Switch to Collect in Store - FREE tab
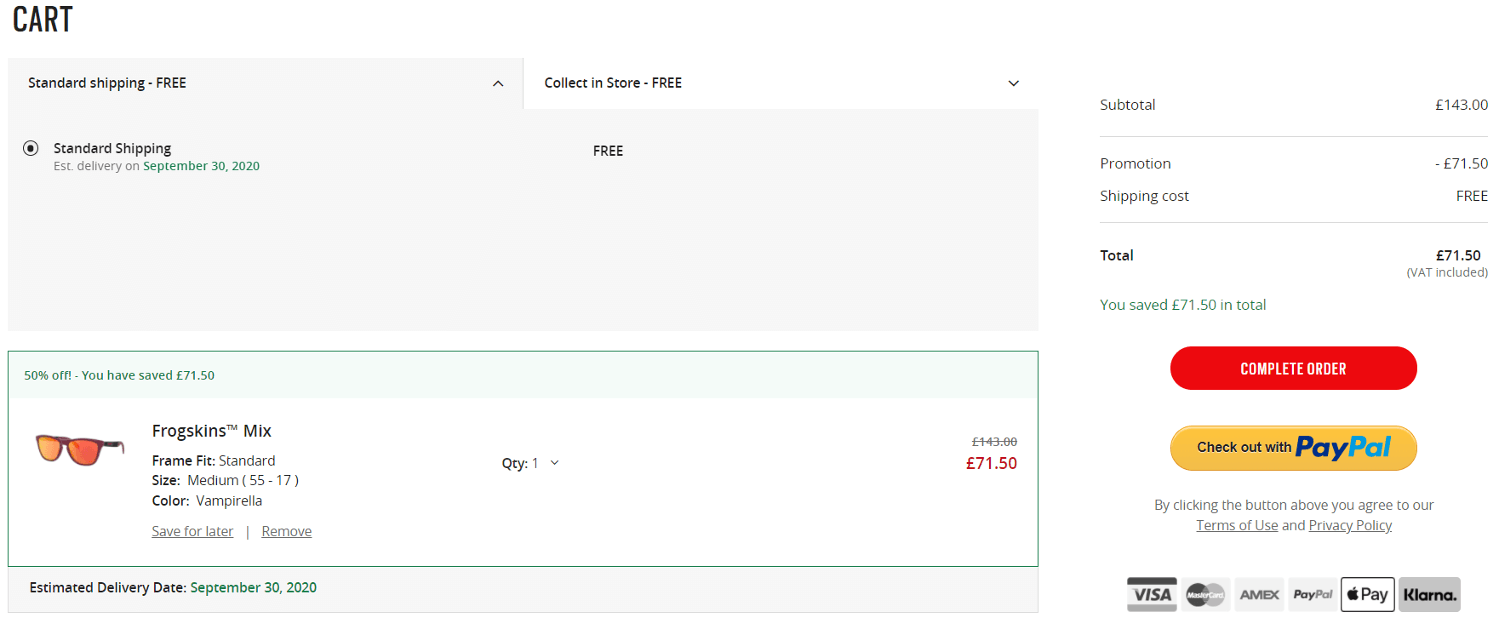Viewport: 1500px width, 629px height. pos(781,83)
